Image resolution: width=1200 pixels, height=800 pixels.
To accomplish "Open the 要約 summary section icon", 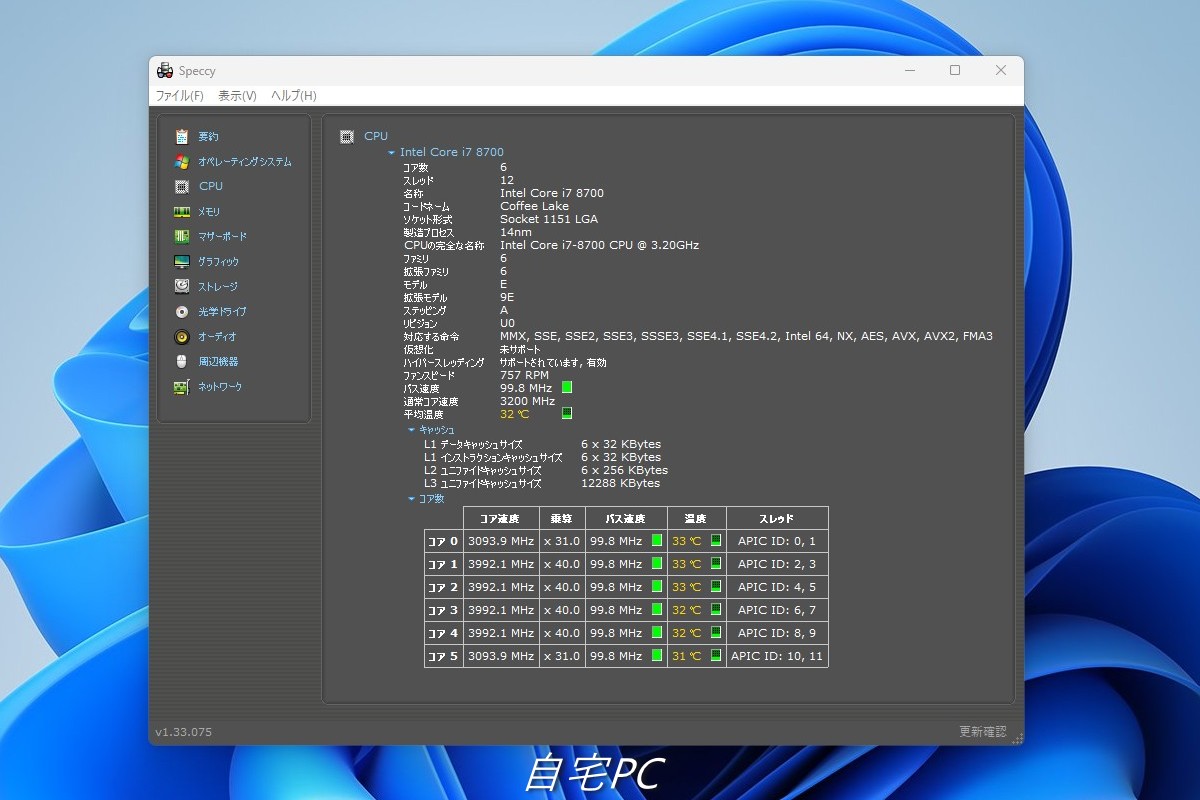I will coord(181,136).
